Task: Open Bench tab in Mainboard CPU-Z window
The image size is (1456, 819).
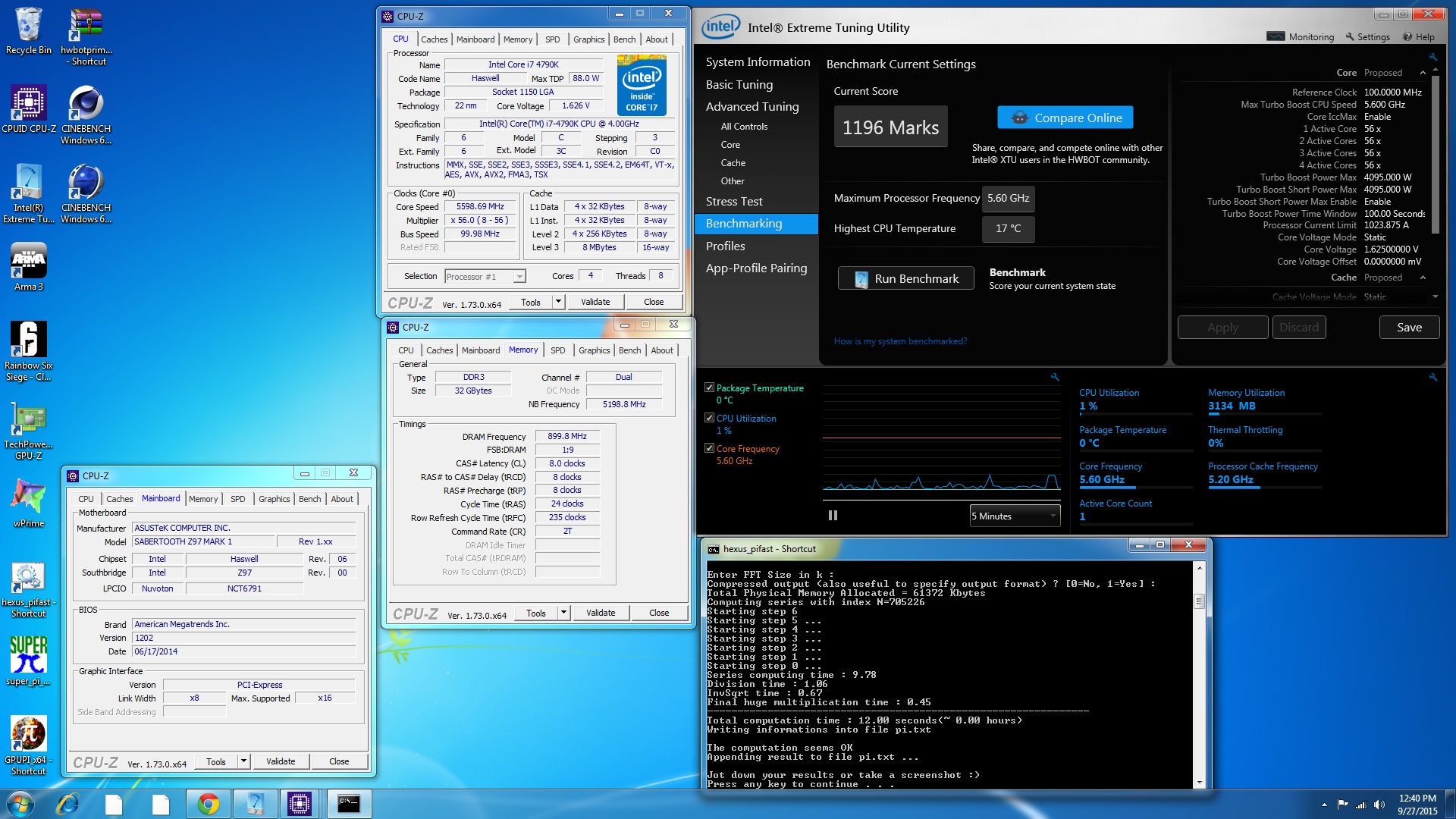Action: 309,499
